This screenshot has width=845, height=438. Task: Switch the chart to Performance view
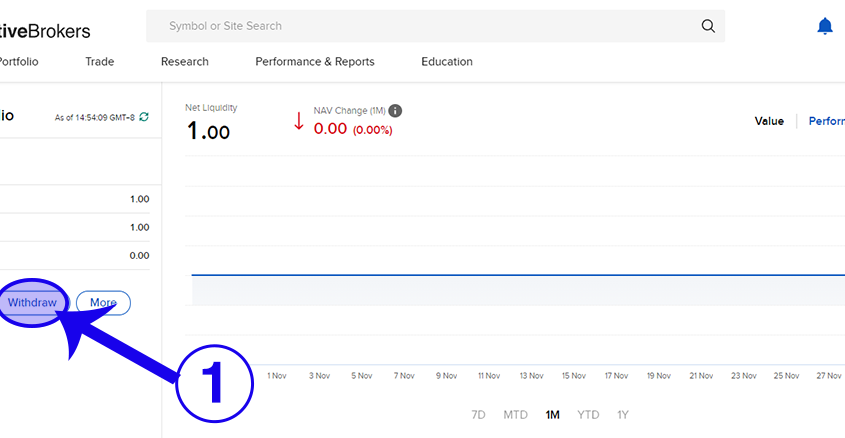point(826,121)
